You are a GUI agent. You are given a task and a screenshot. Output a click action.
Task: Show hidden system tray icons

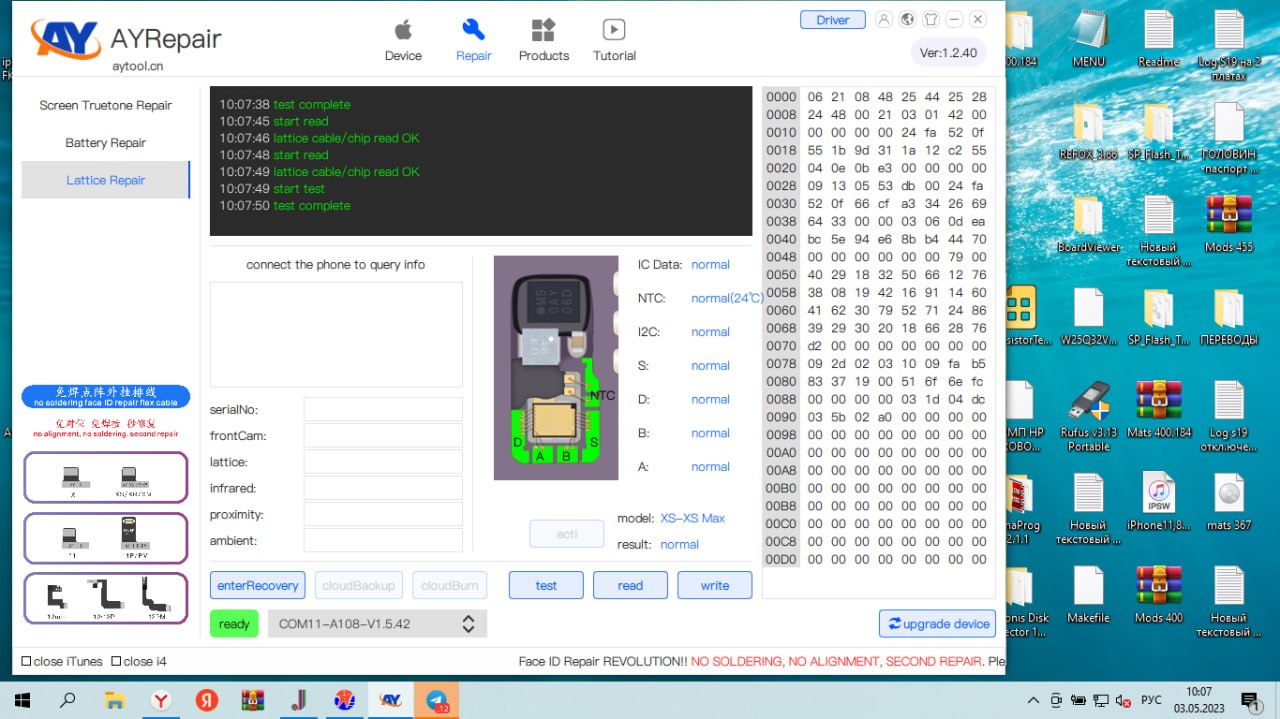tap(1033, 700)
